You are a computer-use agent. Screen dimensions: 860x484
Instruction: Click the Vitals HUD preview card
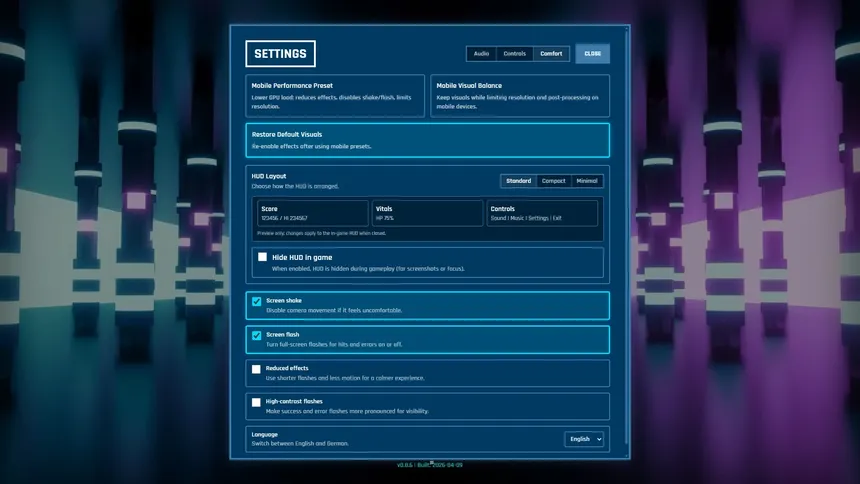coord(427,213)
